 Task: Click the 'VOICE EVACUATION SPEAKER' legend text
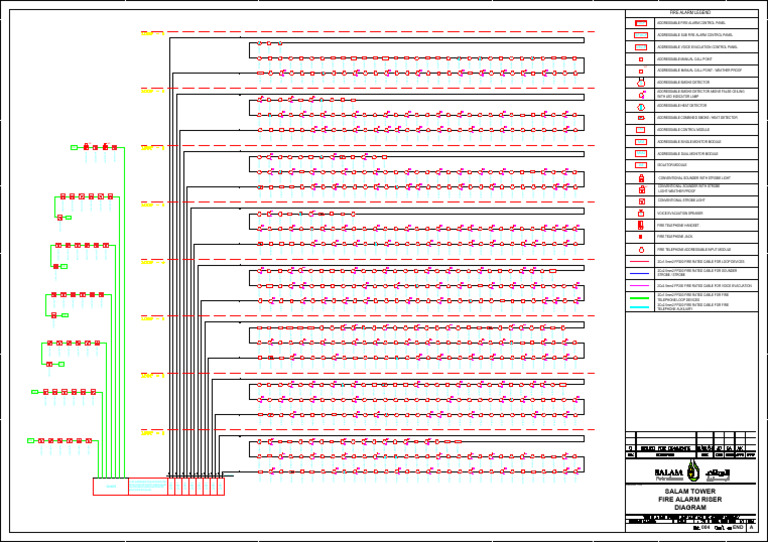(x=680, y=213)
